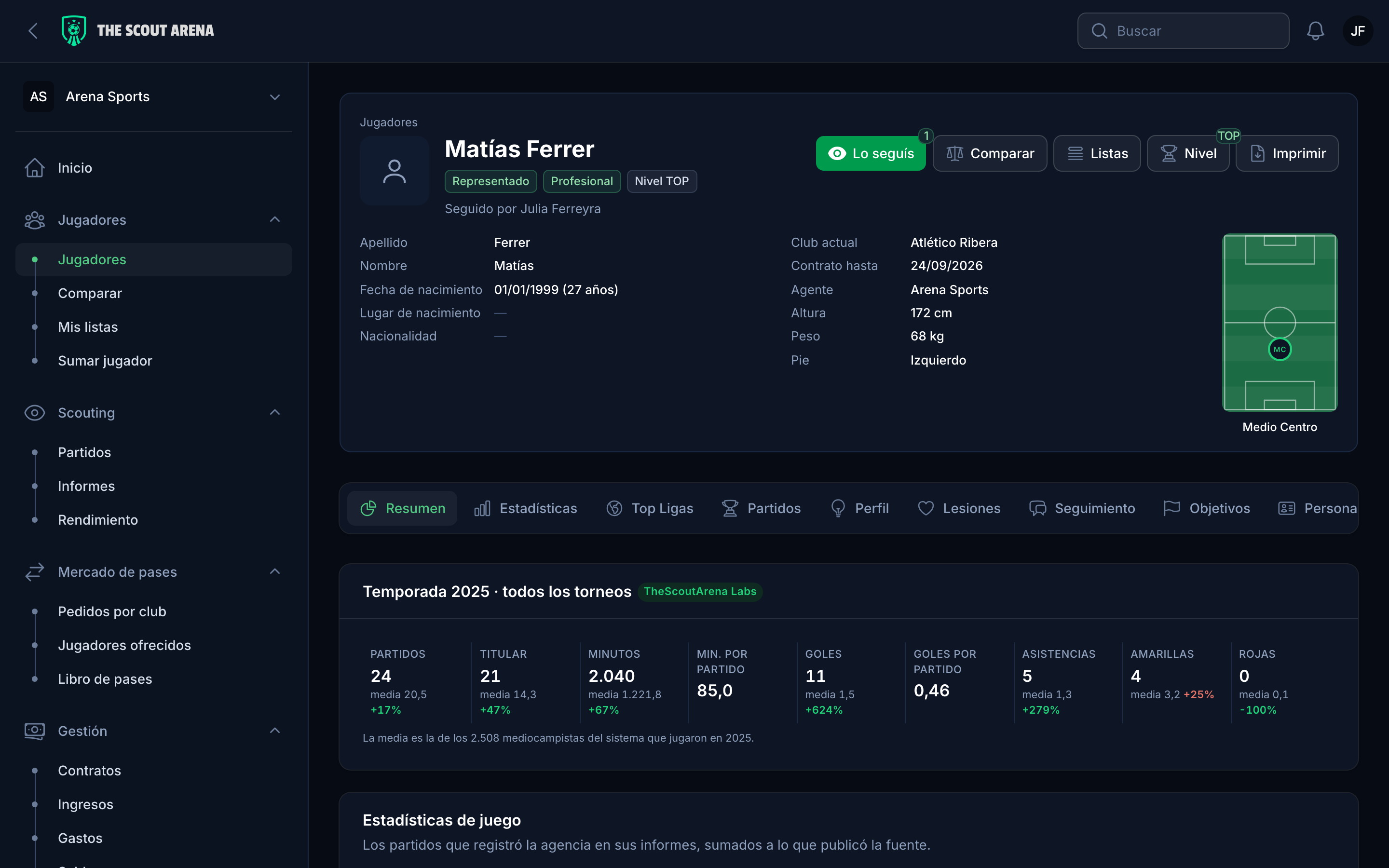Click the Inicio home icon

34,168
